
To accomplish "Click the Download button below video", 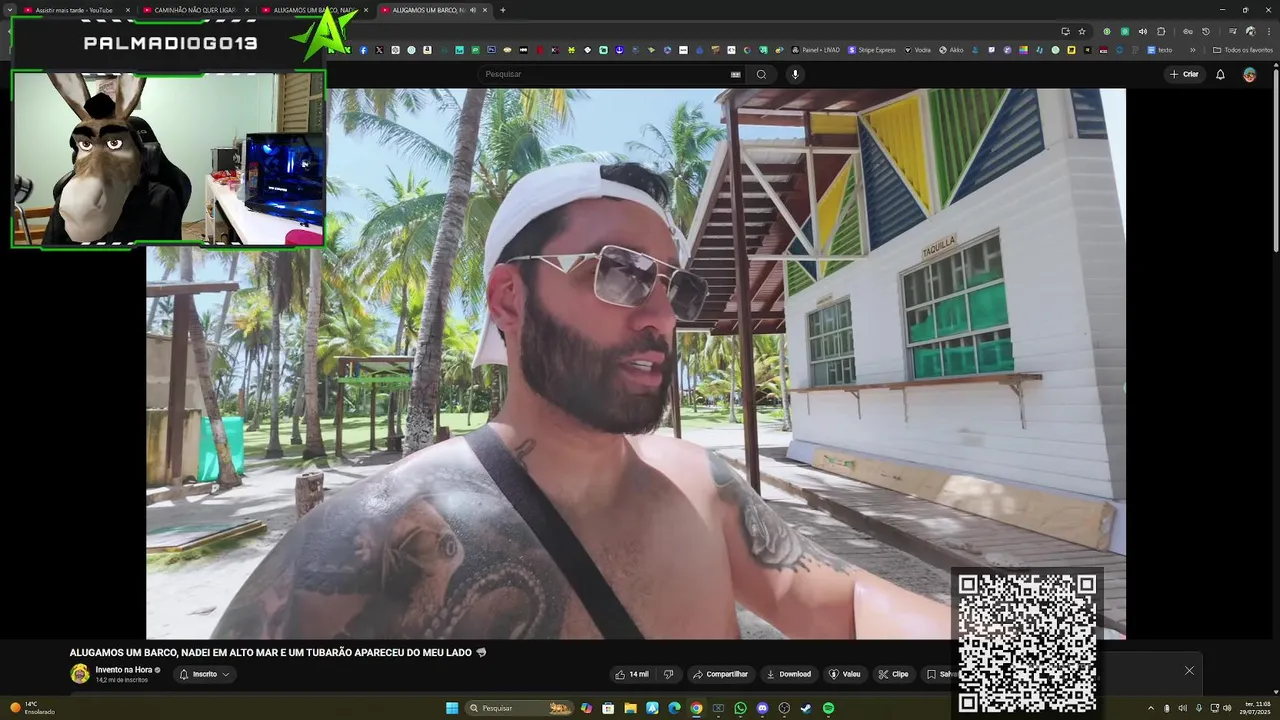I will pos(788,674).
